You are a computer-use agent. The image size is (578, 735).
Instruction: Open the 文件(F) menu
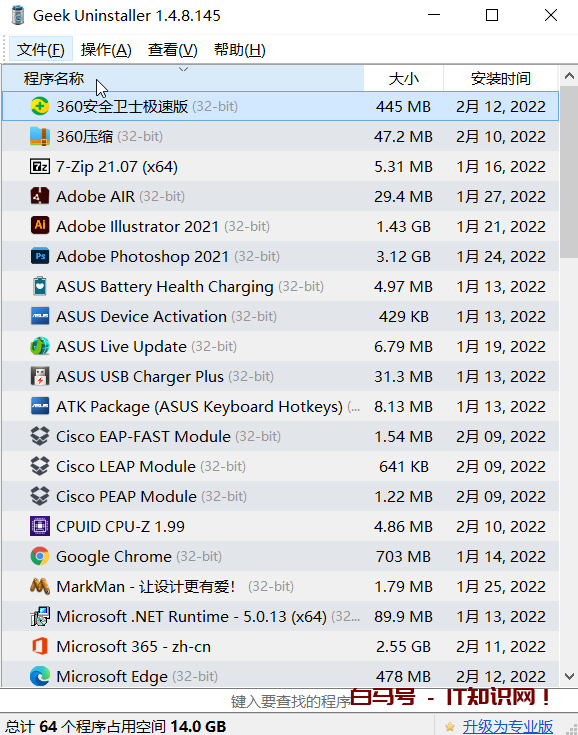click(41, 50)
